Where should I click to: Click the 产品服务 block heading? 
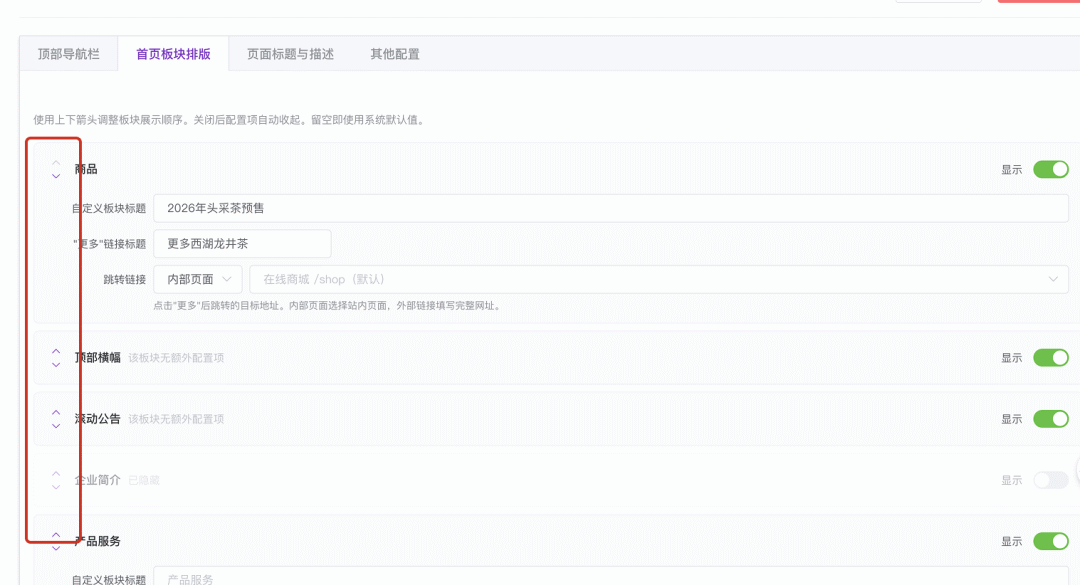click(x=98, y=542)
